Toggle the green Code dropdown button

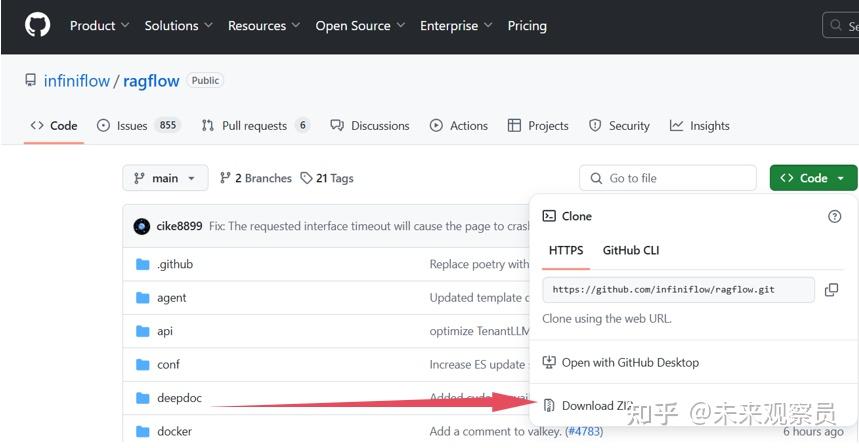813,178
